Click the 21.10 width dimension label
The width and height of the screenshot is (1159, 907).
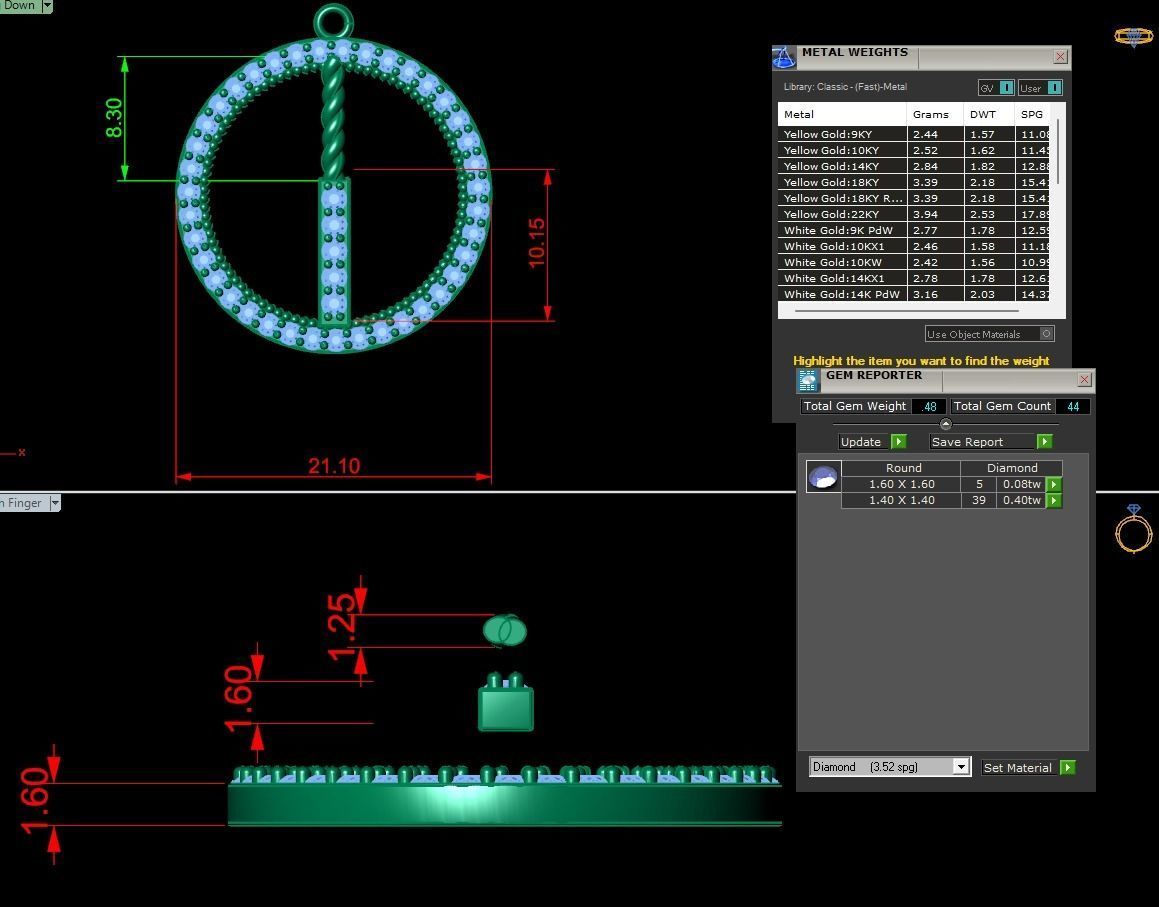(334, 466)
